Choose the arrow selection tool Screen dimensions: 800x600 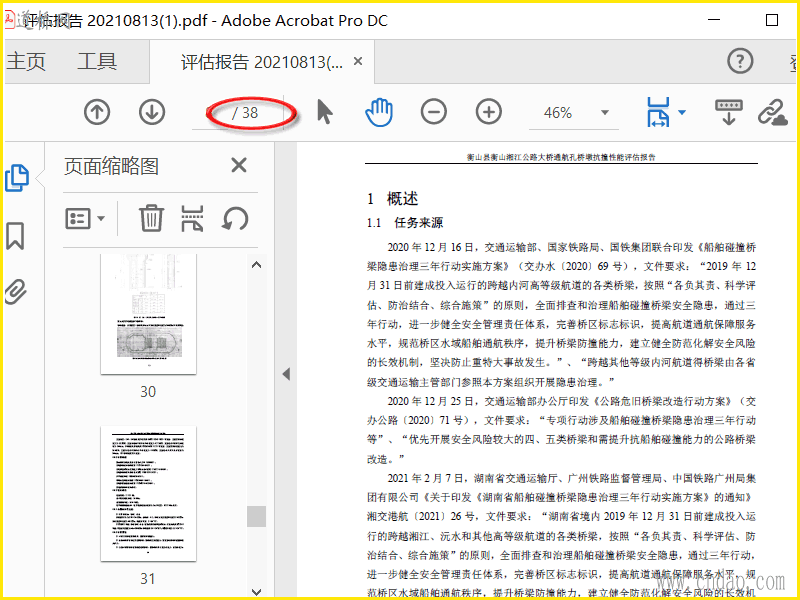click(324, 112)
